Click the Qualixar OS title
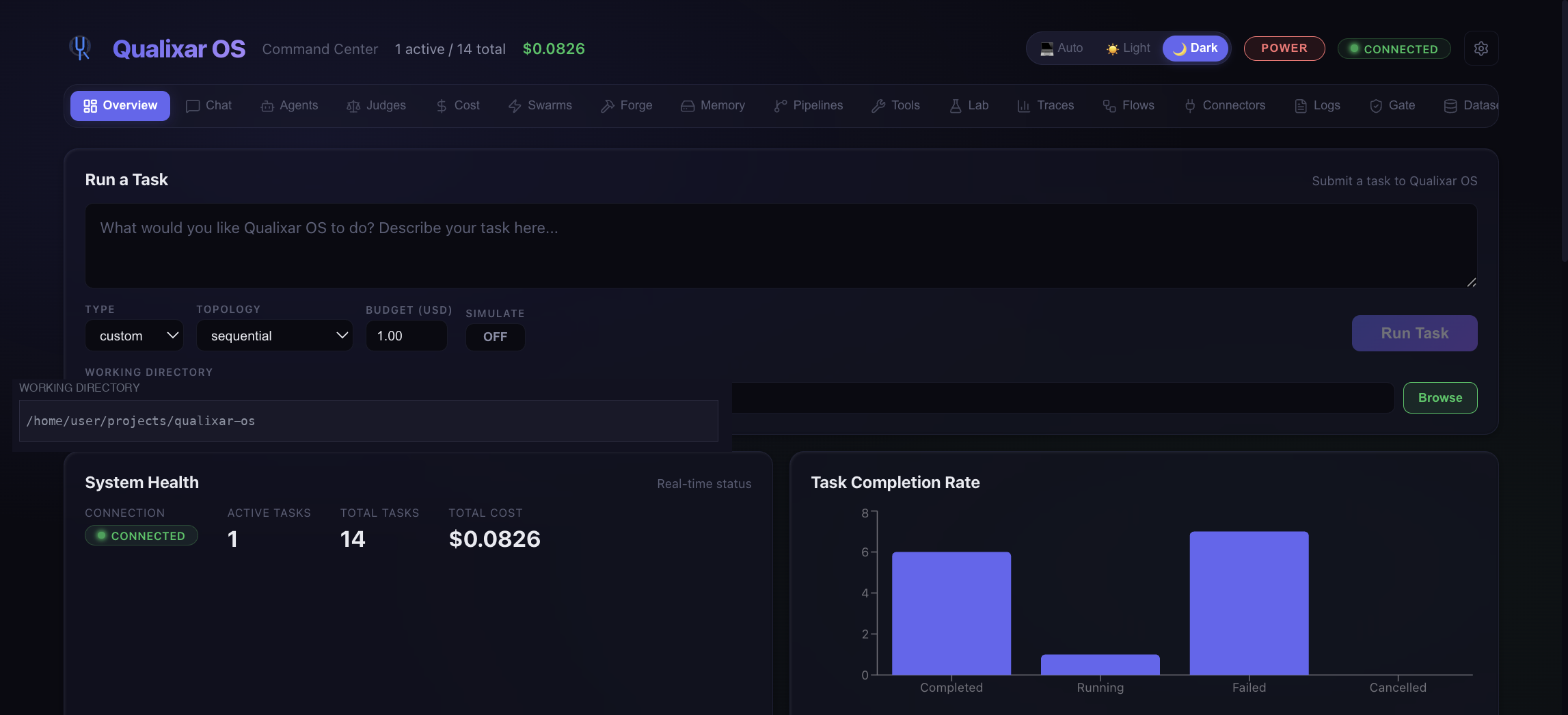The width and height of the screenshot is (1568, 715). click(179, 49)
